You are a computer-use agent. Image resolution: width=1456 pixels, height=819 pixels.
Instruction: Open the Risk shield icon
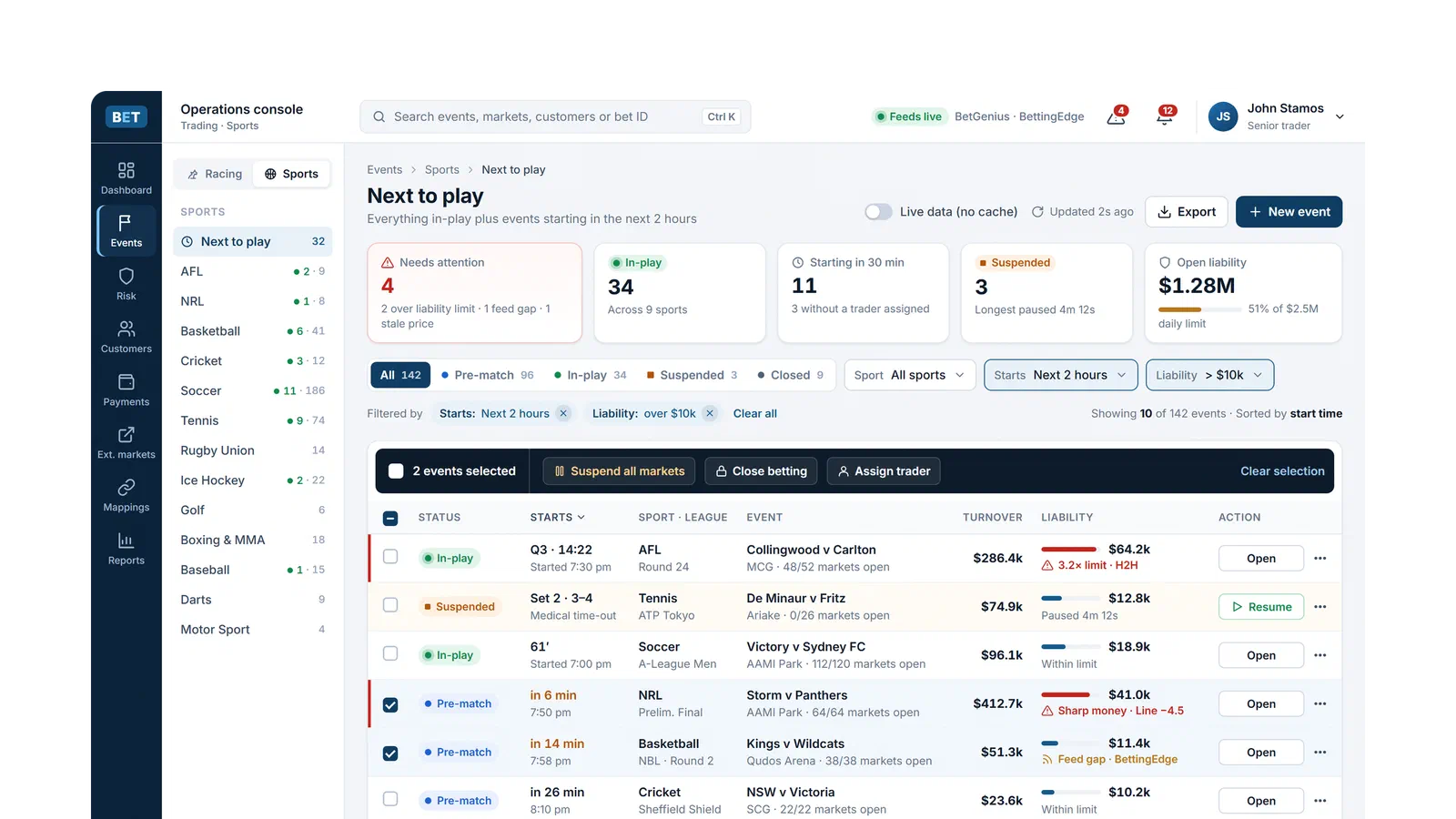coord(126,276)
